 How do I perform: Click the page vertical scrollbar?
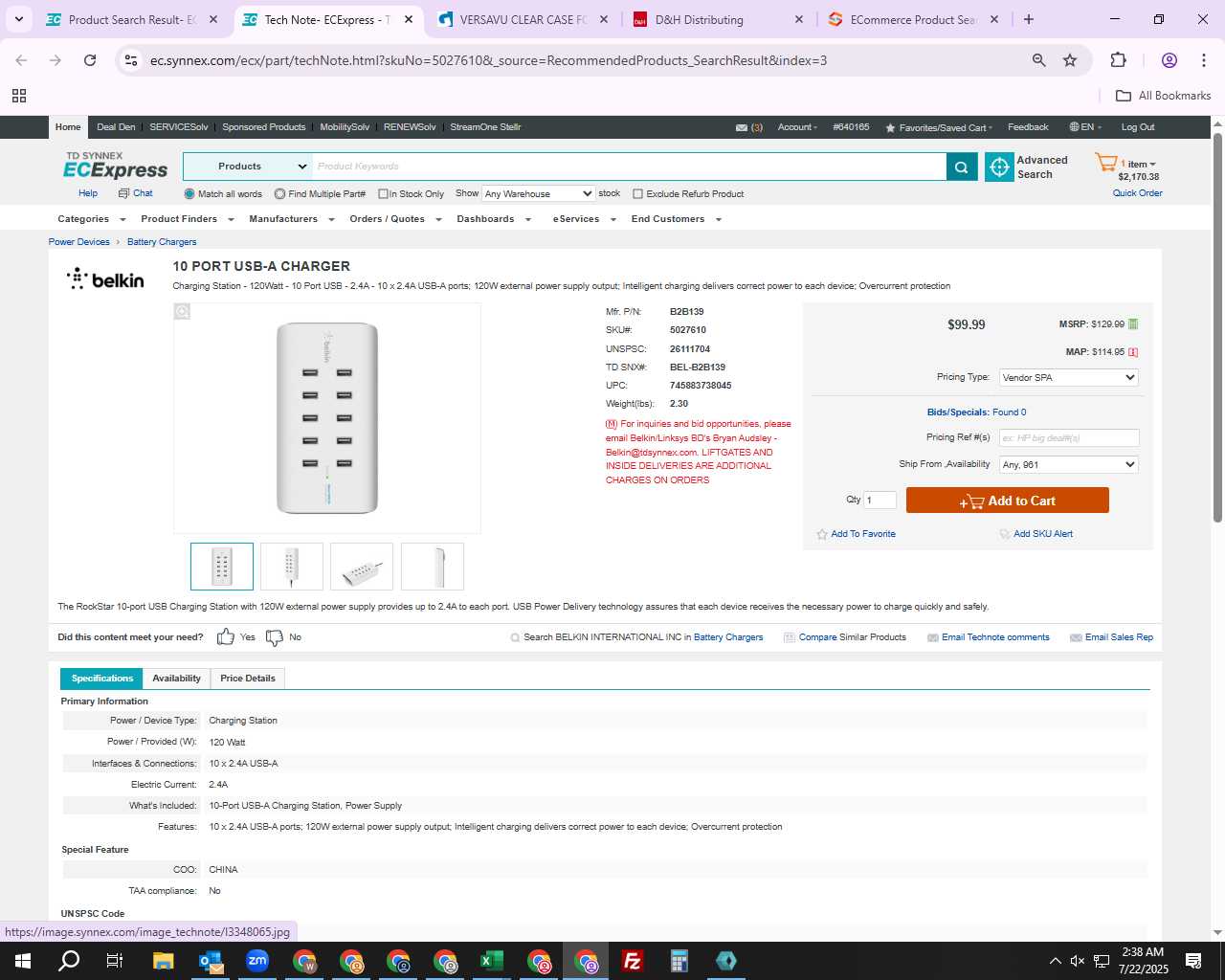(x=1217, y=325)
